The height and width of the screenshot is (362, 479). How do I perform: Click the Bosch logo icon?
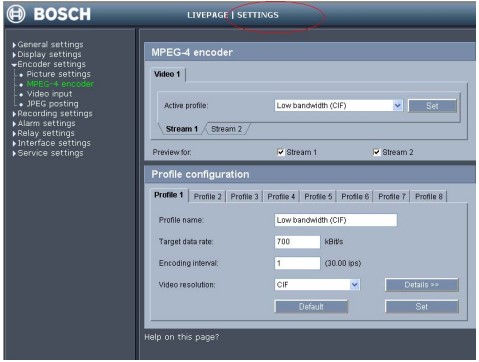point(16,14)
